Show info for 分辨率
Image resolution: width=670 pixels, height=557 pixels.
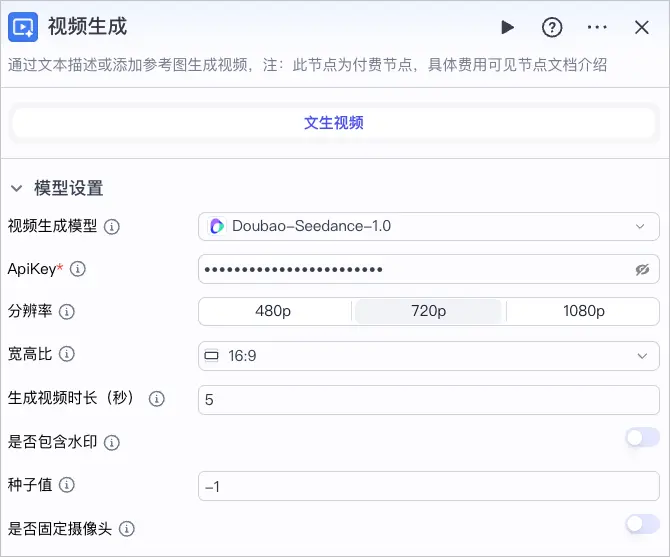[67, 311]
